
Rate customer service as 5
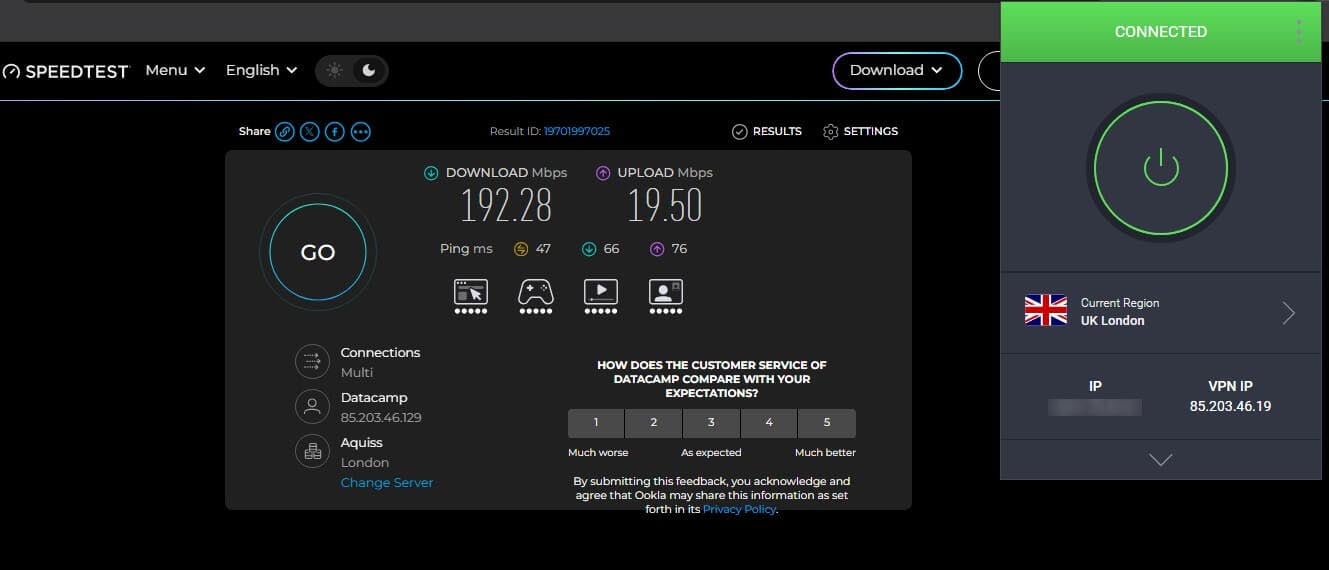point(827,423)
